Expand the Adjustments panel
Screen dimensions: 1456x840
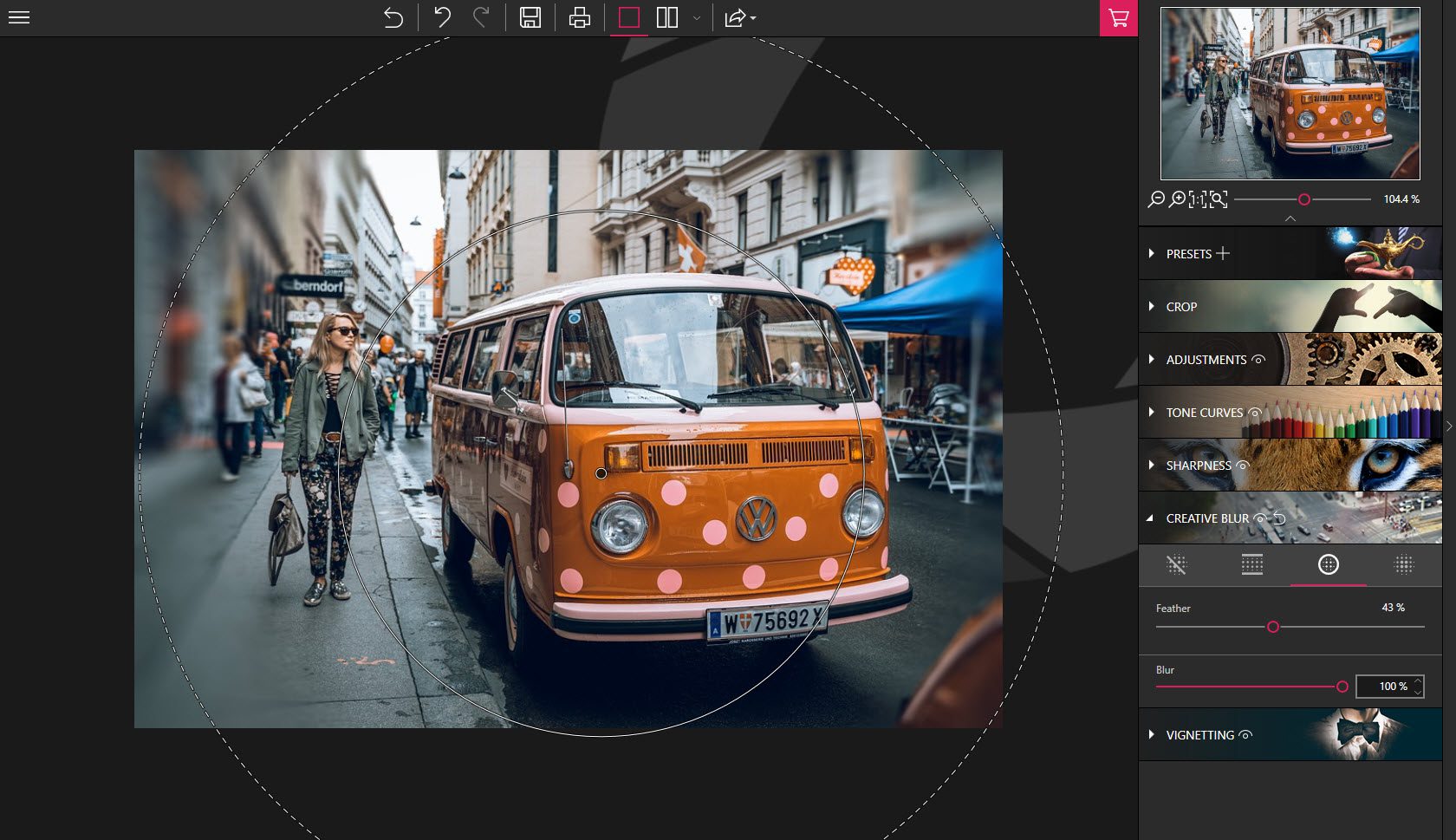[x=1151, y=359]
